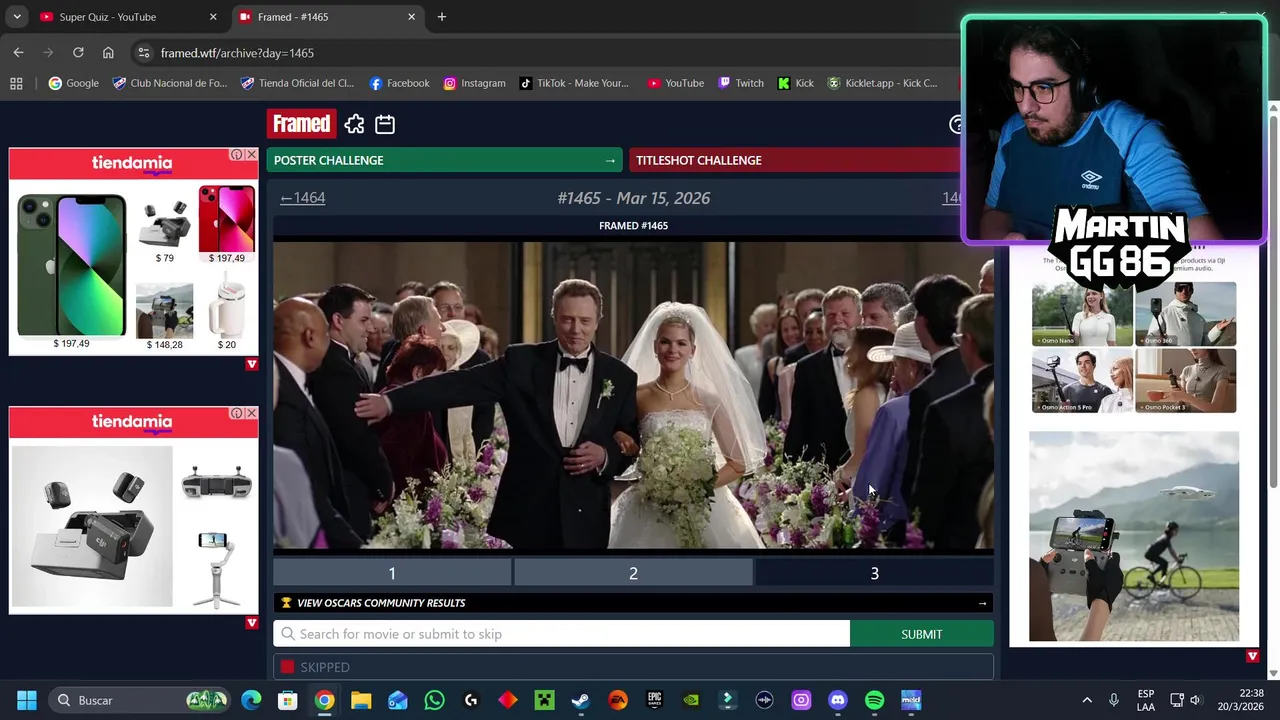This screenshot has width=1280, height=720.
Task: Open WhatsApp from taskbar
Action: [434, 700]
